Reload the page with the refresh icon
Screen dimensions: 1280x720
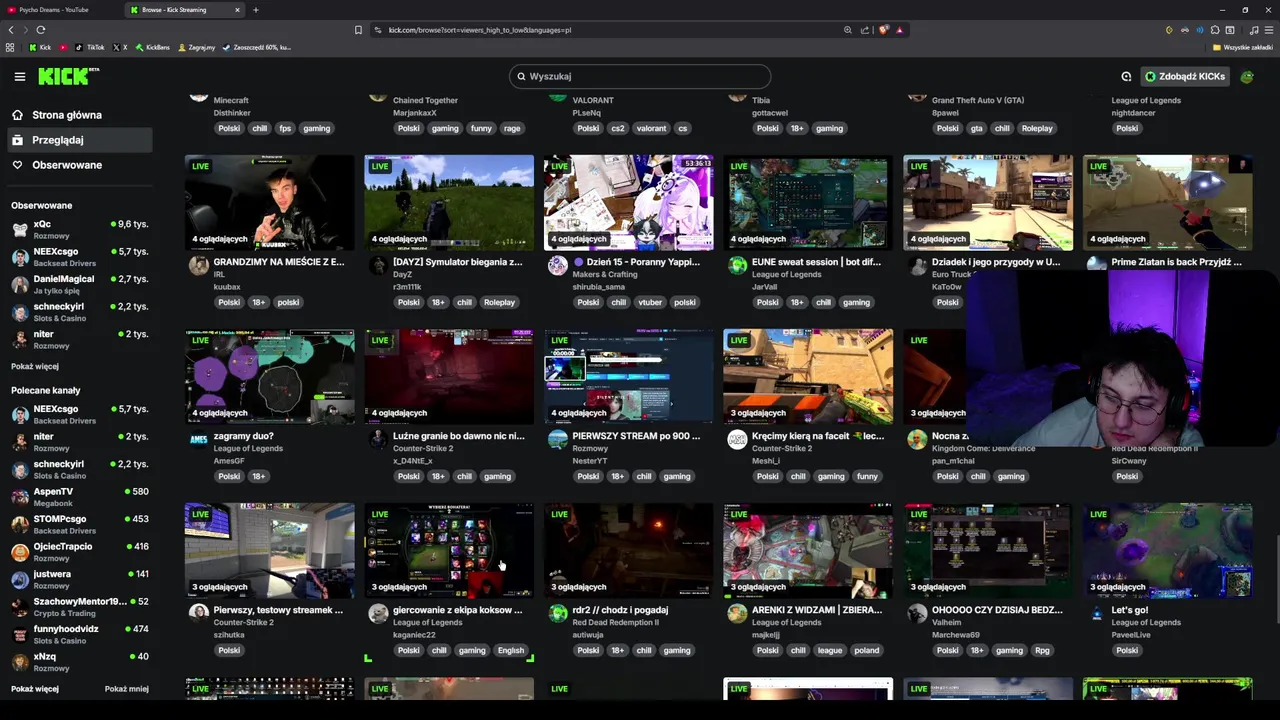click(41, 30)
